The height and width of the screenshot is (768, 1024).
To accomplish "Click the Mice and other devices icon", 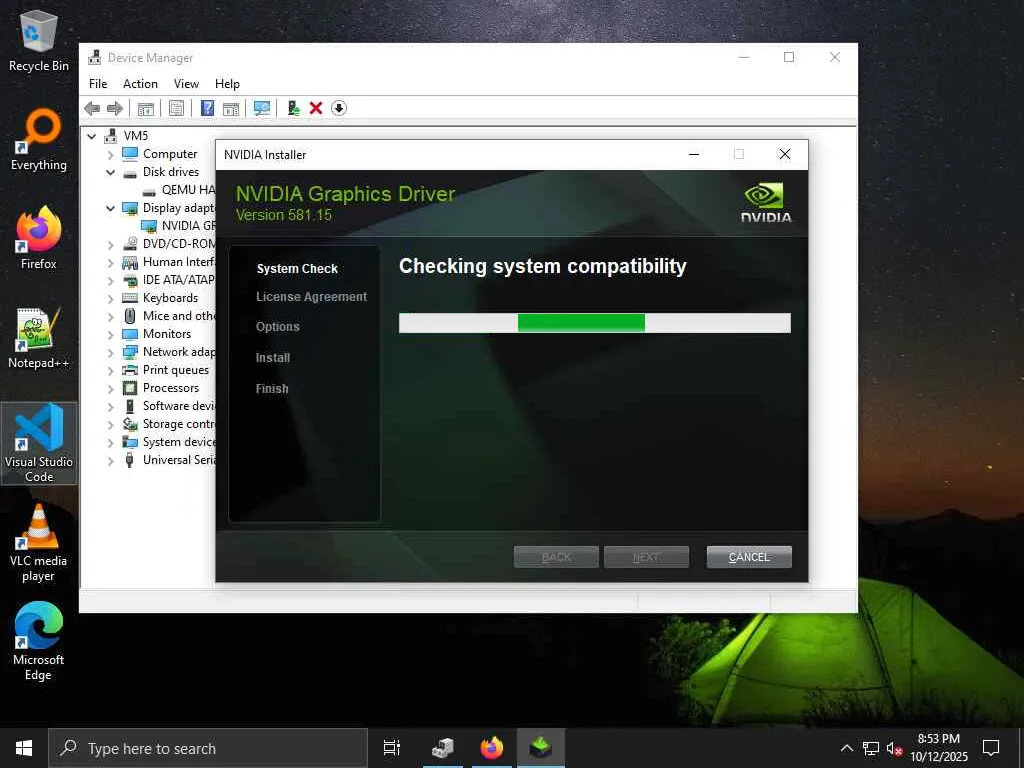I will (131, 316).
